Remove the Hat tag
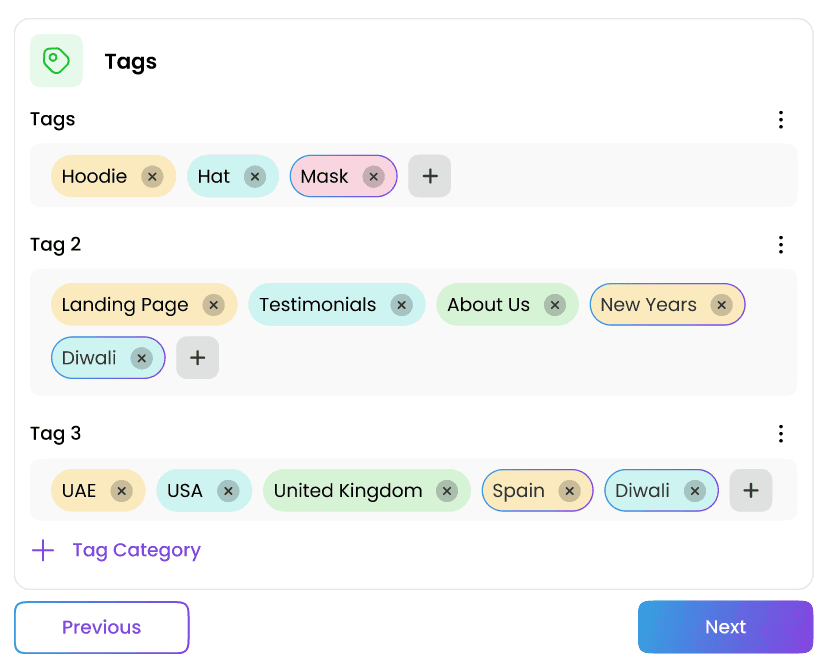Viewport: 830px width, 668px height. pyautogui.click(x=255, y=177)
